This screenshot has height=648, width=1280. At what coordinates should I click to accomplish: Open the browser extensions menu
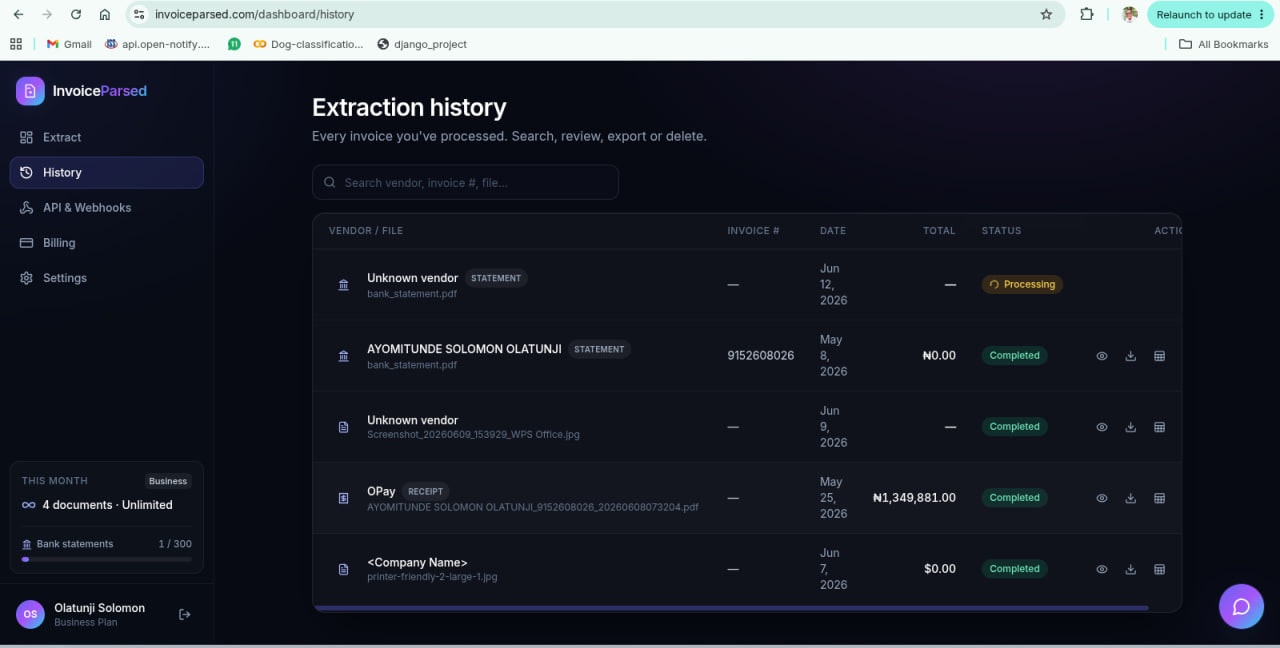point(1087,14)
